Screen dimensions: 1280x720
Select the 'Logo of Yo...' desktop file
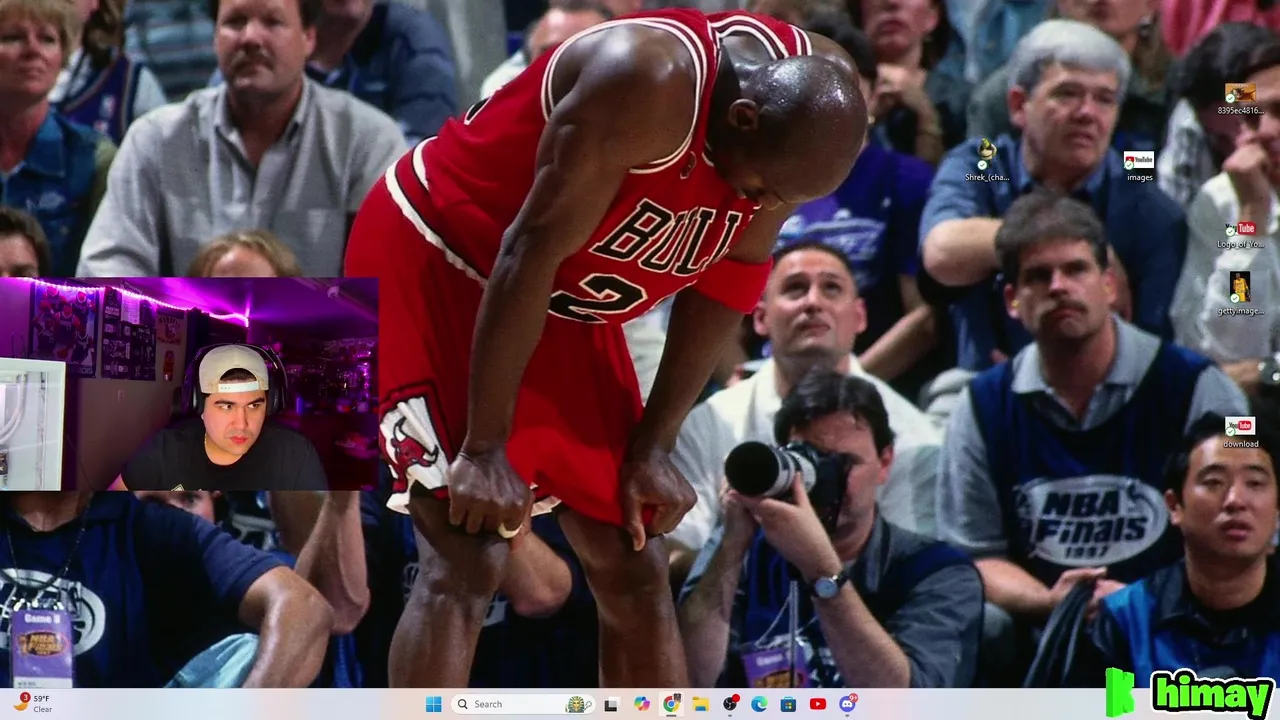point(1240,234)
